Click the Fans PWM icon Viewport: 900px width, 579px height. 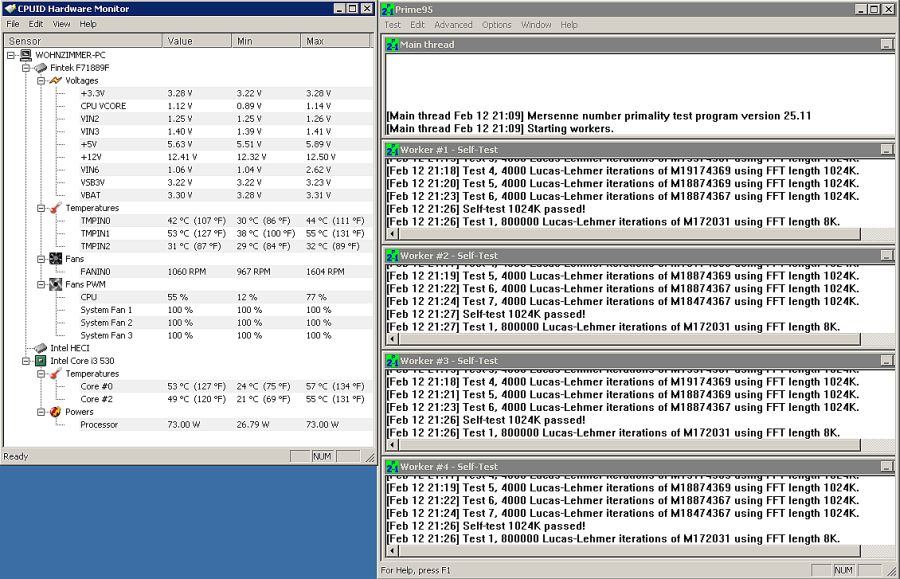[56, 284]
